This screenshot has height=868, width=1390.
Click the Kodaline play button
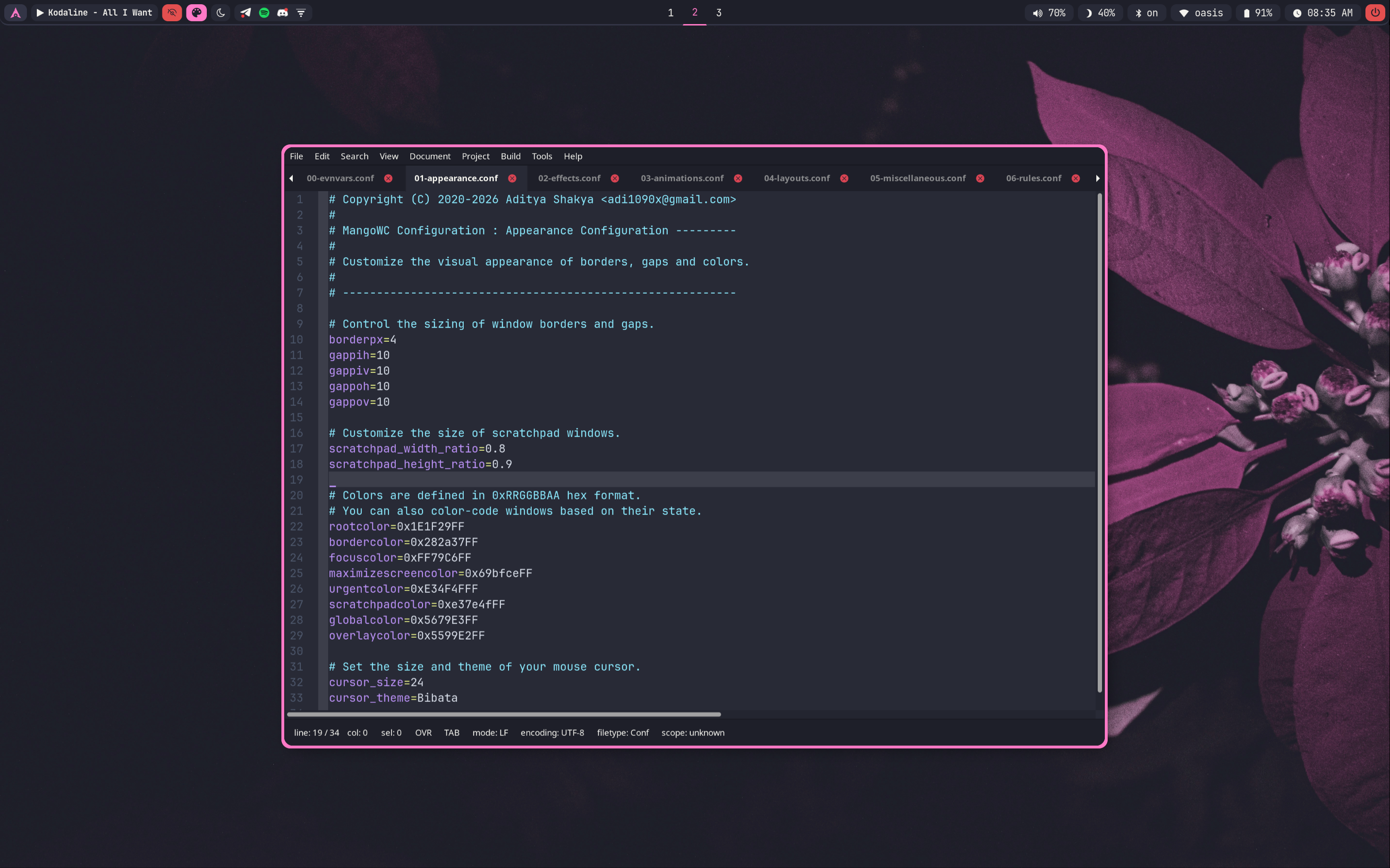click(x=40, y=13)
